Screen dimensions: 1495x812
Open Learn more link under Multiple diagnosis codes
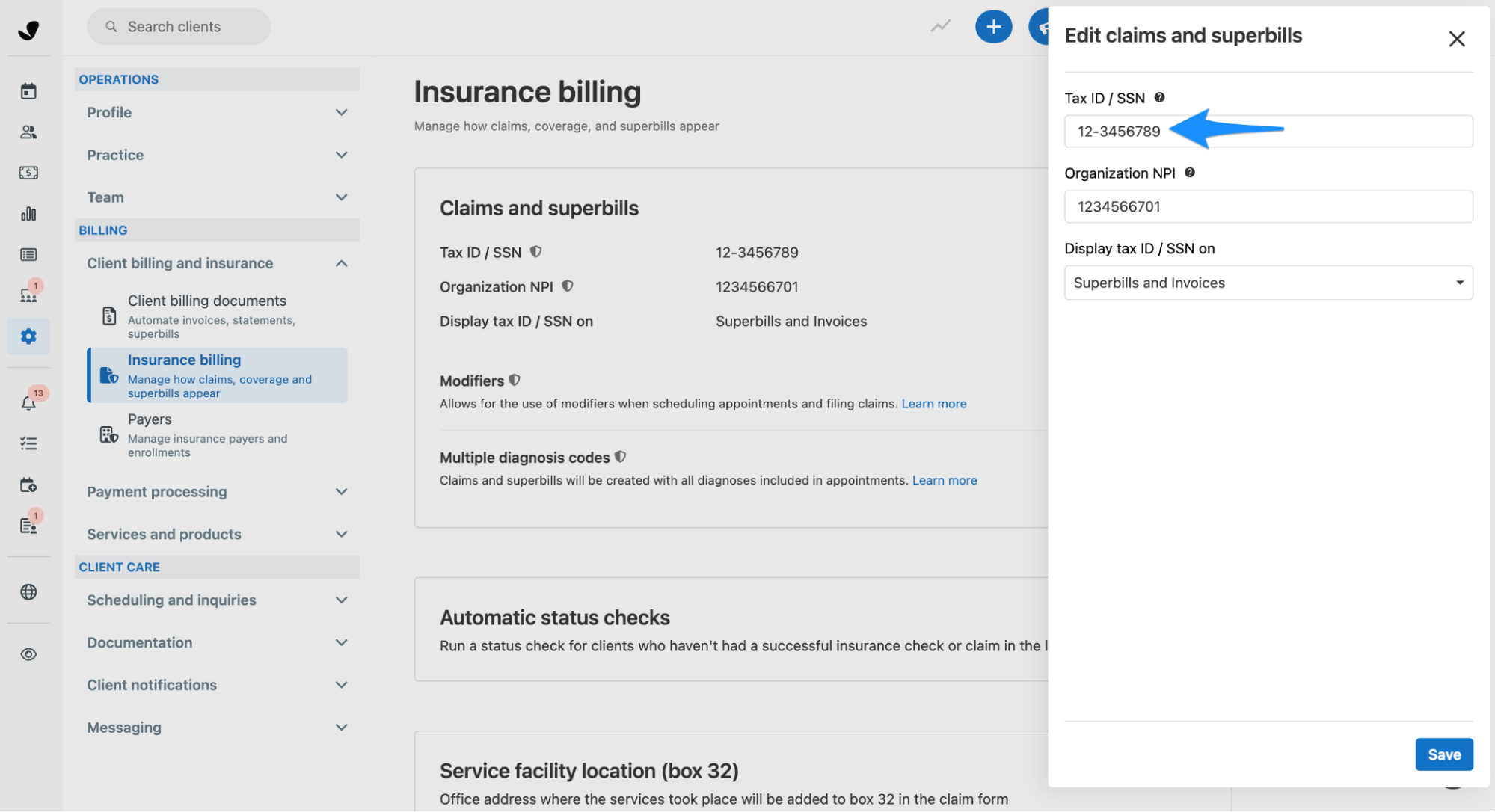click(x=945, y=480)
